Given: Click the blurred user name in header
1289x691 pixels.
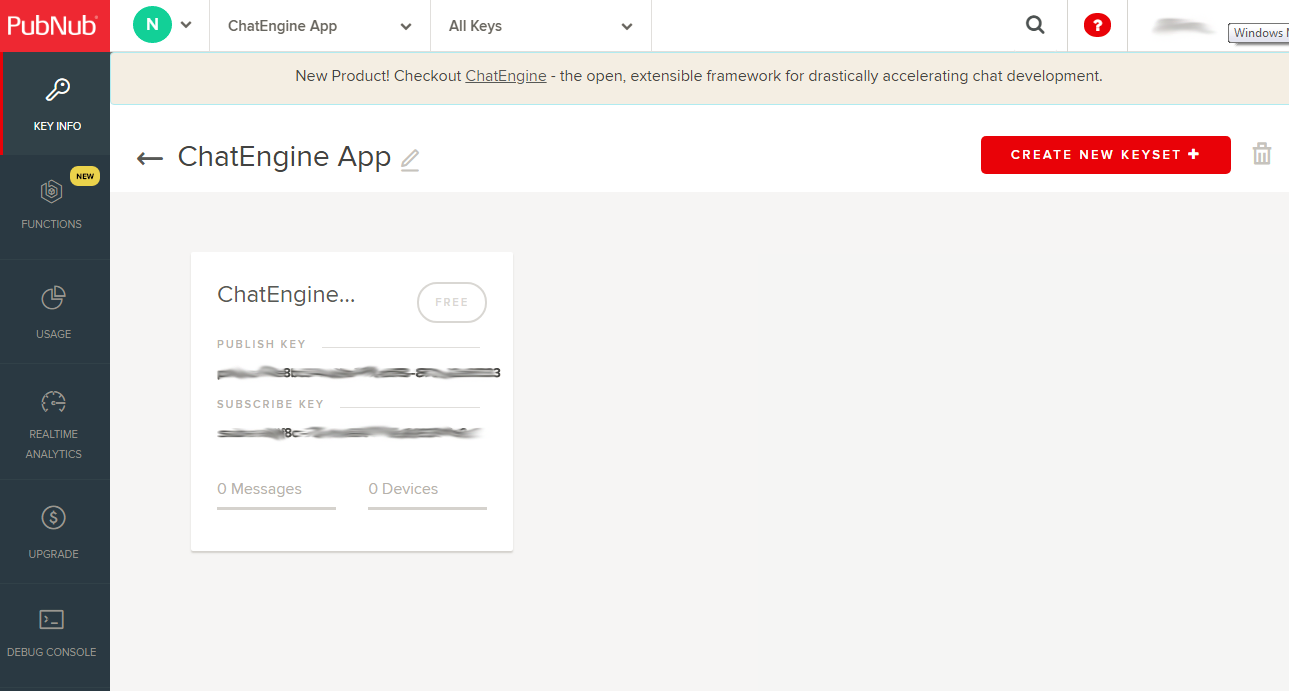Looking at the screenshot, I should [x=1186, y=26].
